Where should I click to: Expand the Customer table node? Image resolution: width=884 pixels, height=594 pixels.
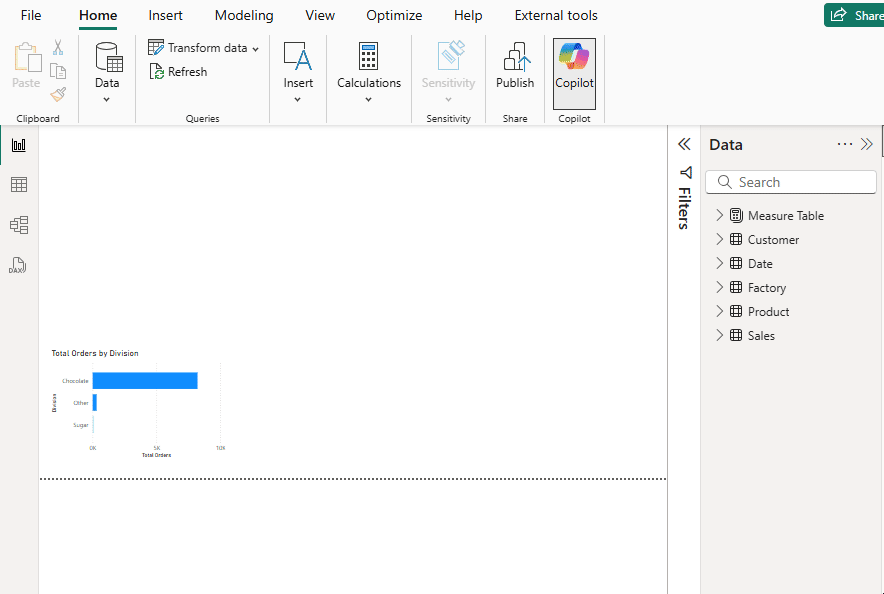coord(719,240)
